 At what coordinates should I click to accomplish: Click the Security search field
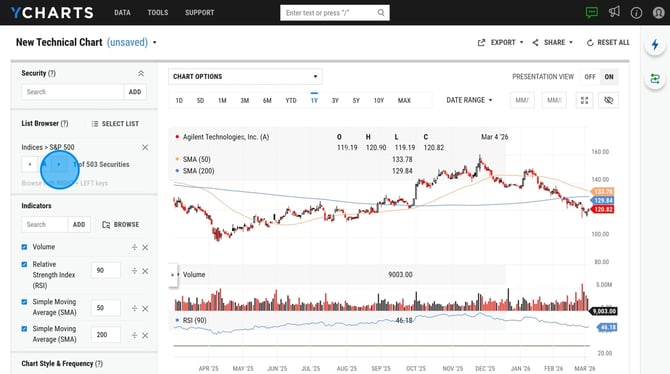pyautogui.click(x=73, y=92)
